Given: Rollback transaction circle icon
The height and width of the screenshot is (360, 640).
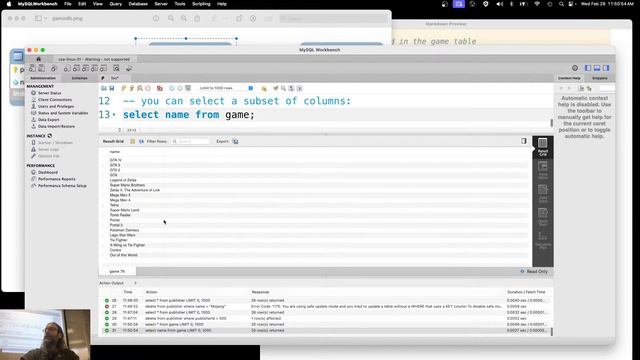Looking at the screenshot, I should pyautogui.click(x=180, y=88).
